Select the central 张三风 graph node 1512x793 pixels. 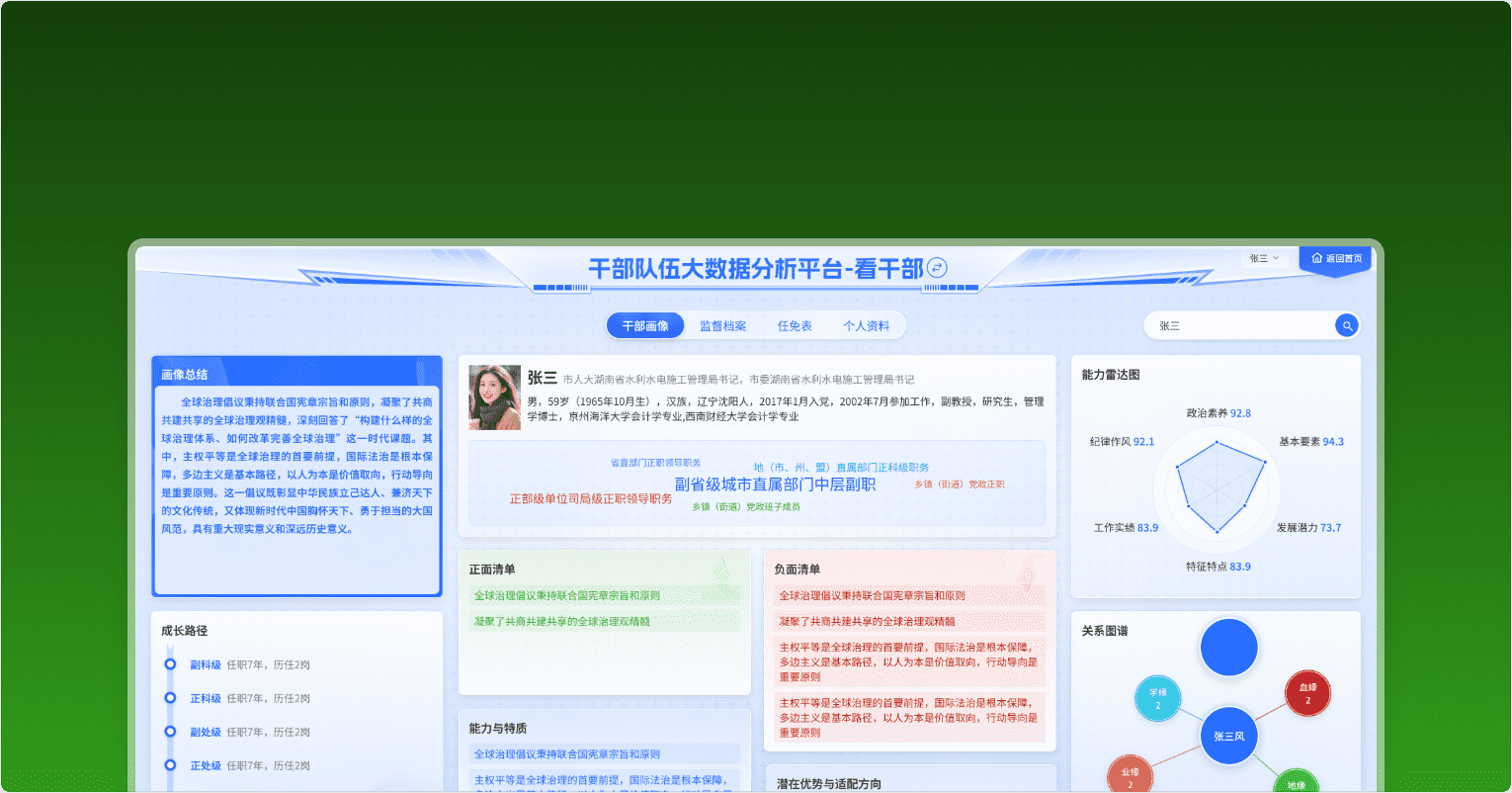[x=1228, y=736]
